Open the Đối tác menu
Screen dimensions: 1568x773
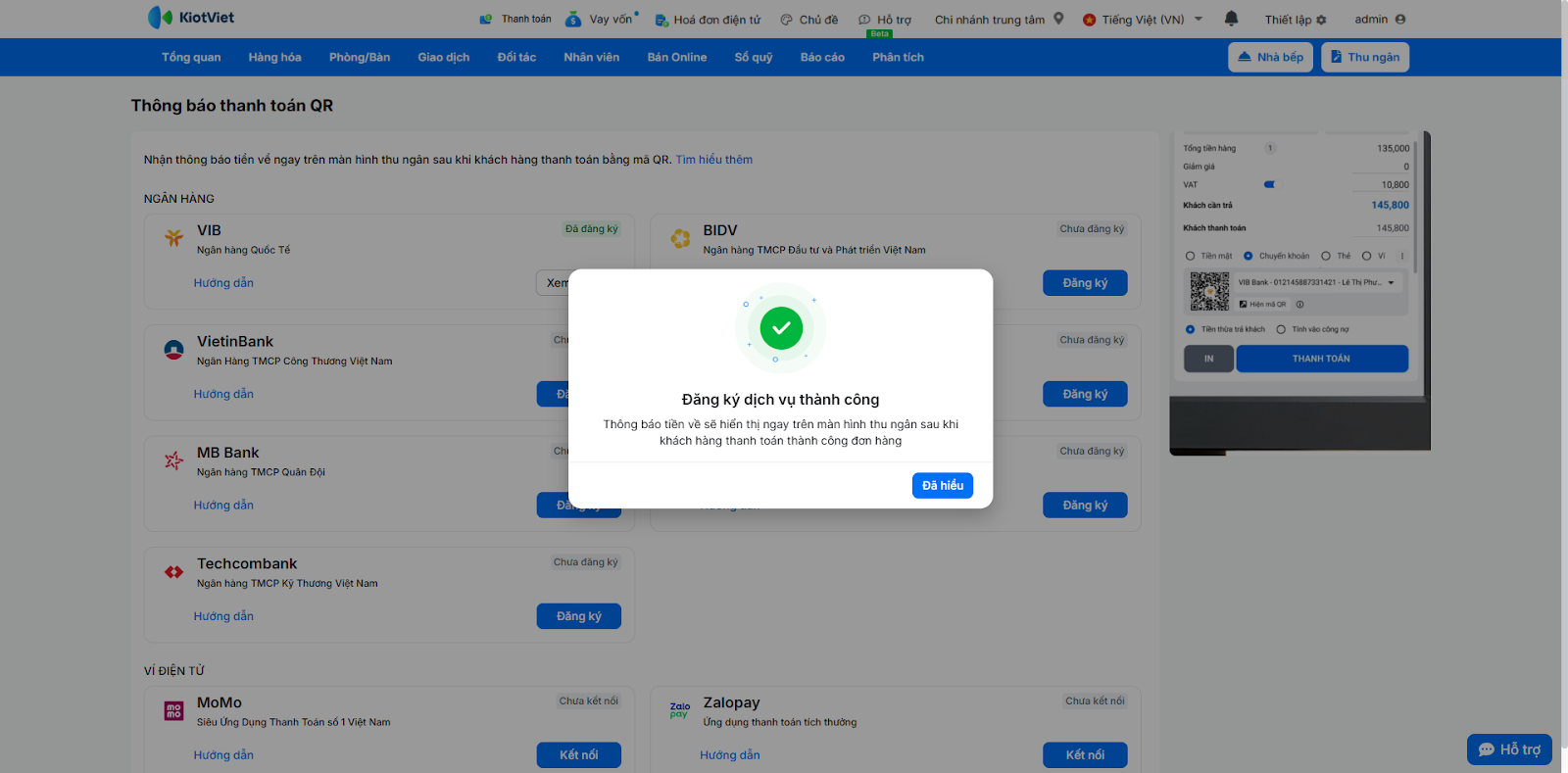click(516, 57)
